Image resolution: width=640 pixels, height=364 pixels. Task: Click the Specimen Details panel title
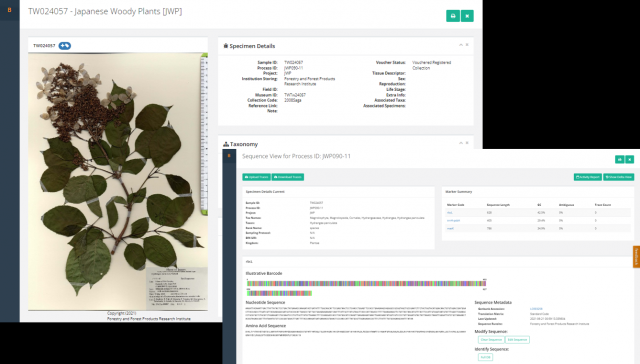tap(252, 46)
